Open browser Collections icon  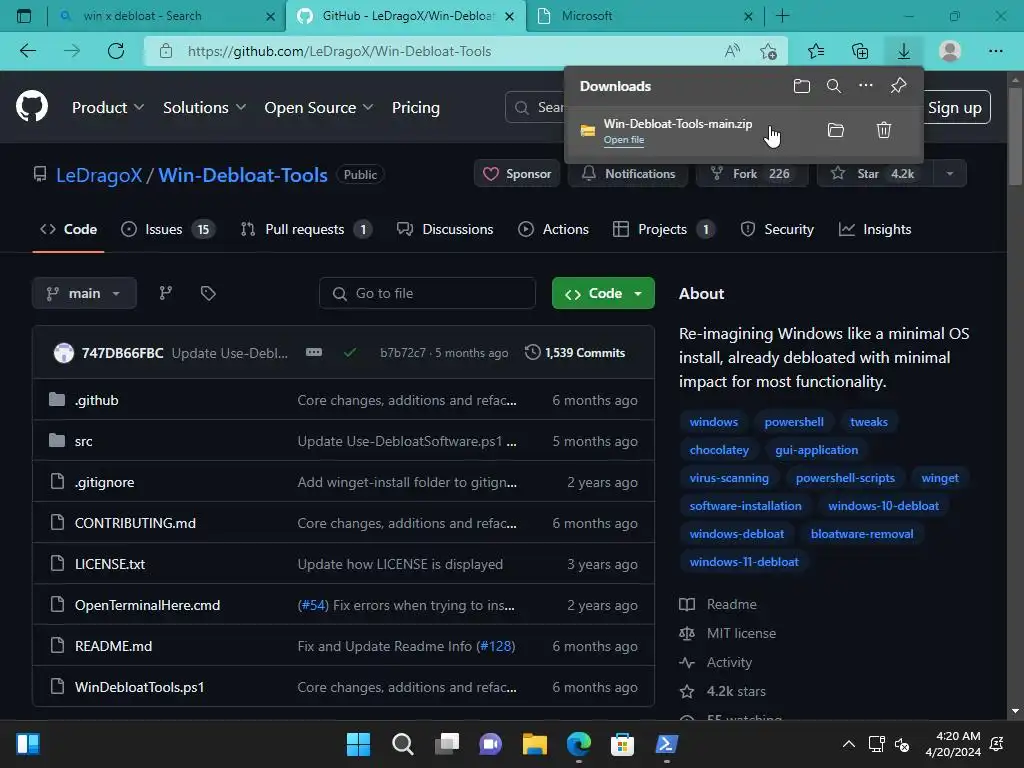coord(860,51)
